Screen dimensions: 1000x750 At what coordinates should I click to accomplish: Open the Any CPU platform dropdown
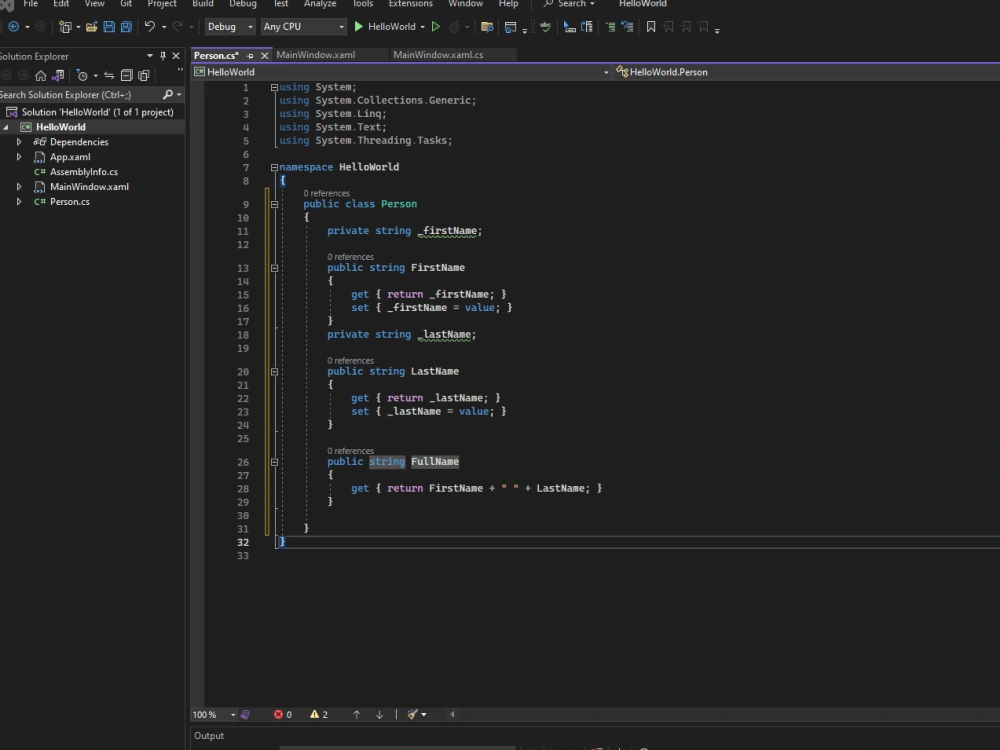coord(303,27)
